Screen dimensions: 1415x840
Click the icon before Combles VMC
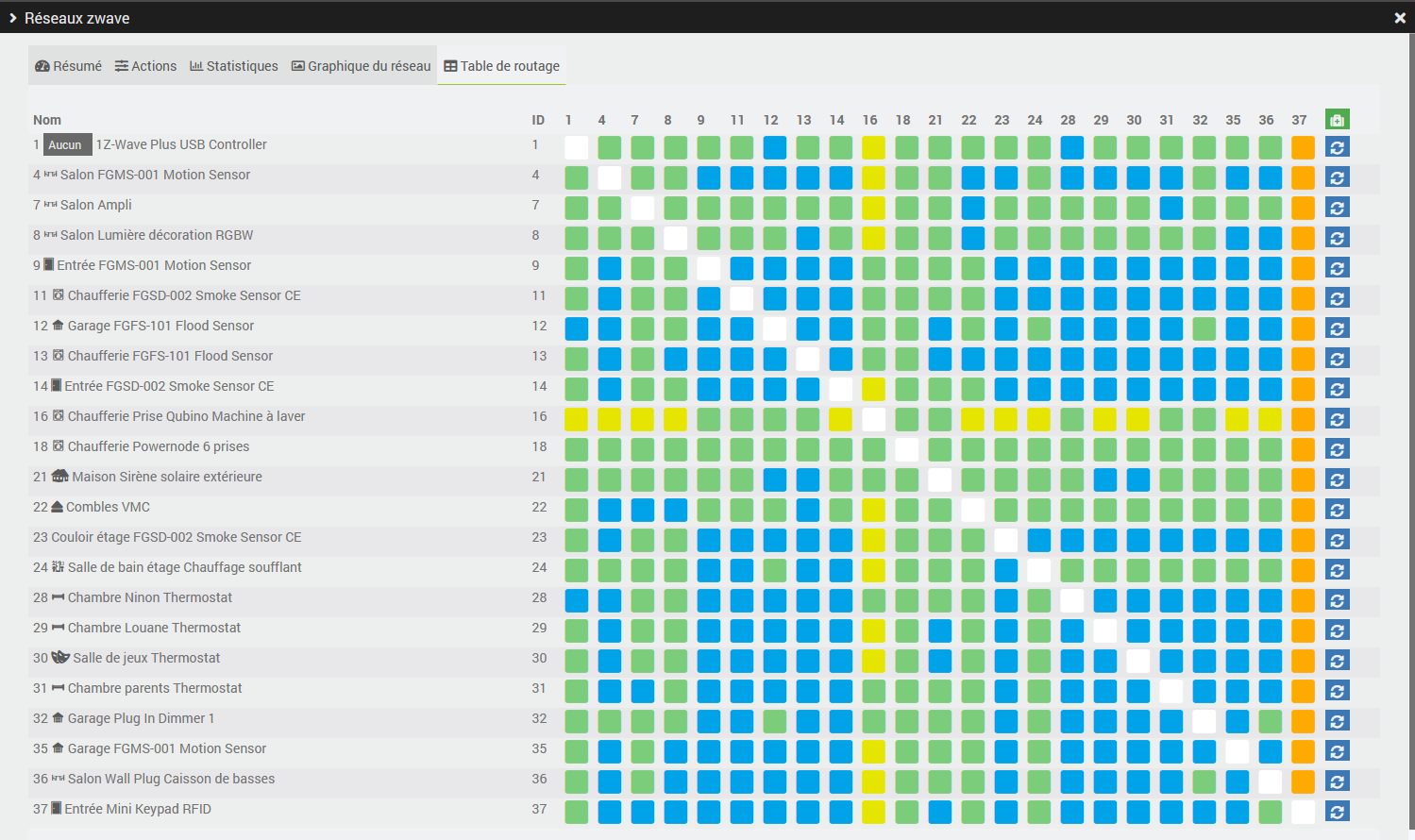click(x=57, y=507)
